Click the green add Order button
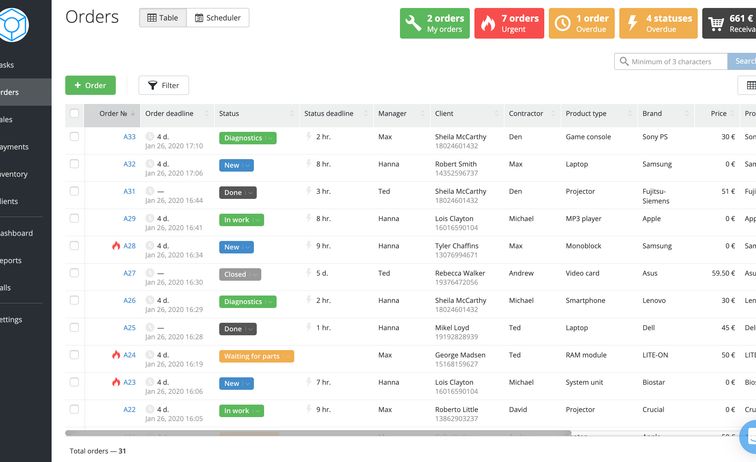The image size is (756, 462). coord(90,86)
